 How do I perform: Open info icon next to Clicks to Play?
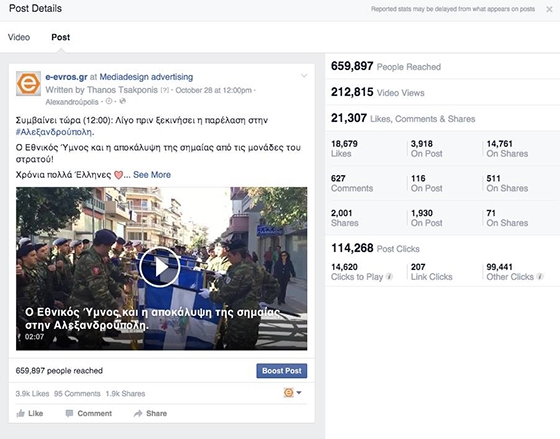[x=390, y=276]
